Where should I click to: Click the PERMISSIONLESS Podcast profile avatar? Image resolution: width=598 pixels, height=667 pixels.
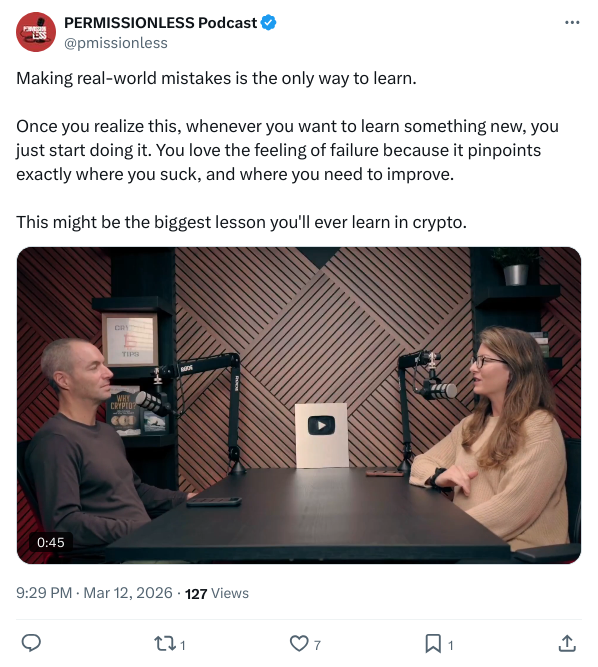pos(36,32)
